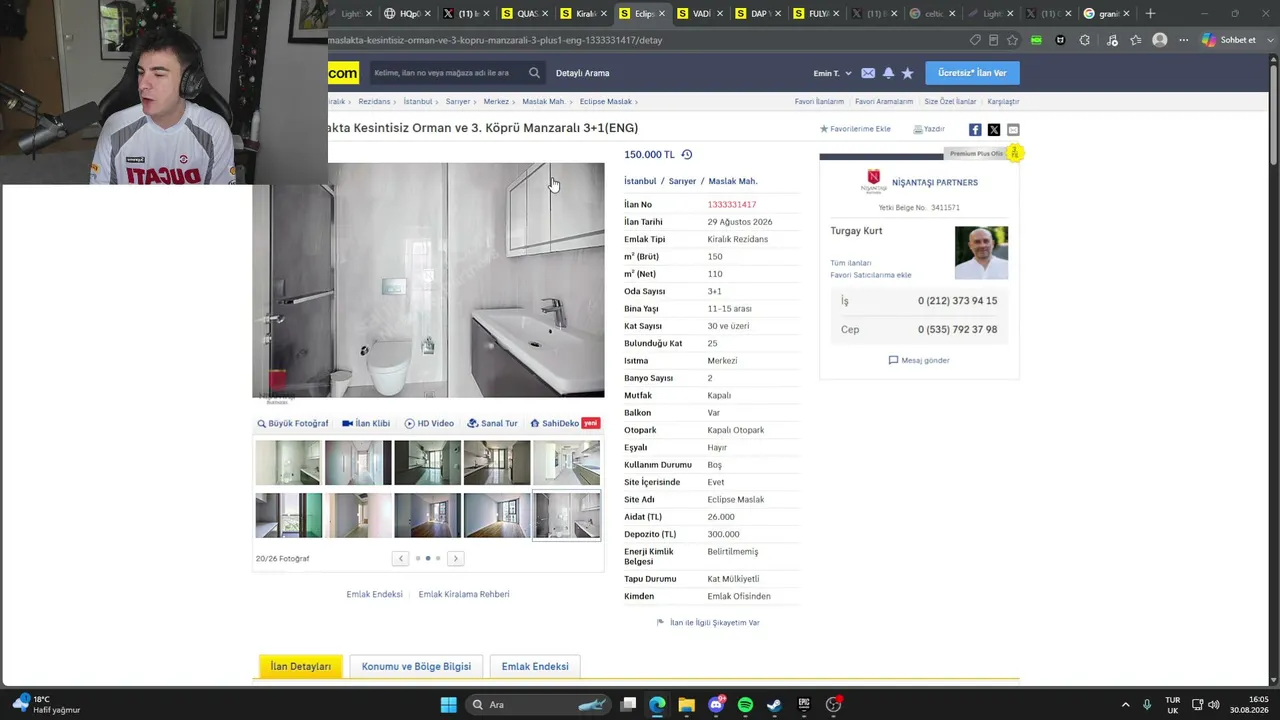Start Sanal Tur virtual tour

(x=492, y=423)
